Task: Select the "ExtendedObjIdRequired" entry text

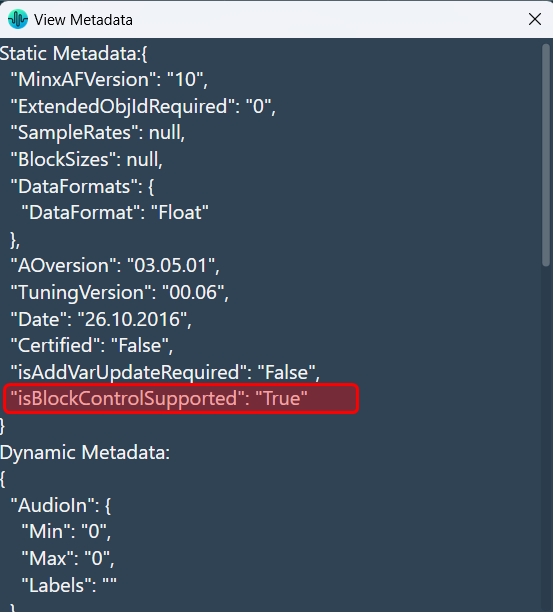Action: pyautogui.click(x=143, y=106)
